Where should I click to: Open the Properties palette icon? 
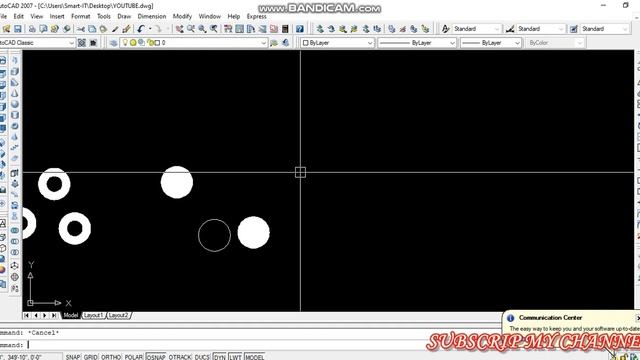(228, 29)
